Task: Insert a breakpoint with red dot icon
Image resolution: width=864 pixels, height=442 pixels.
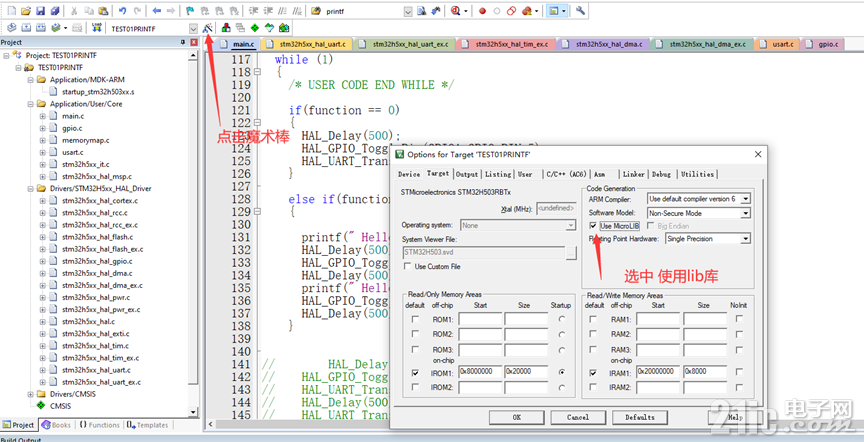Action: pyautogui.click(x=482, y=10)
